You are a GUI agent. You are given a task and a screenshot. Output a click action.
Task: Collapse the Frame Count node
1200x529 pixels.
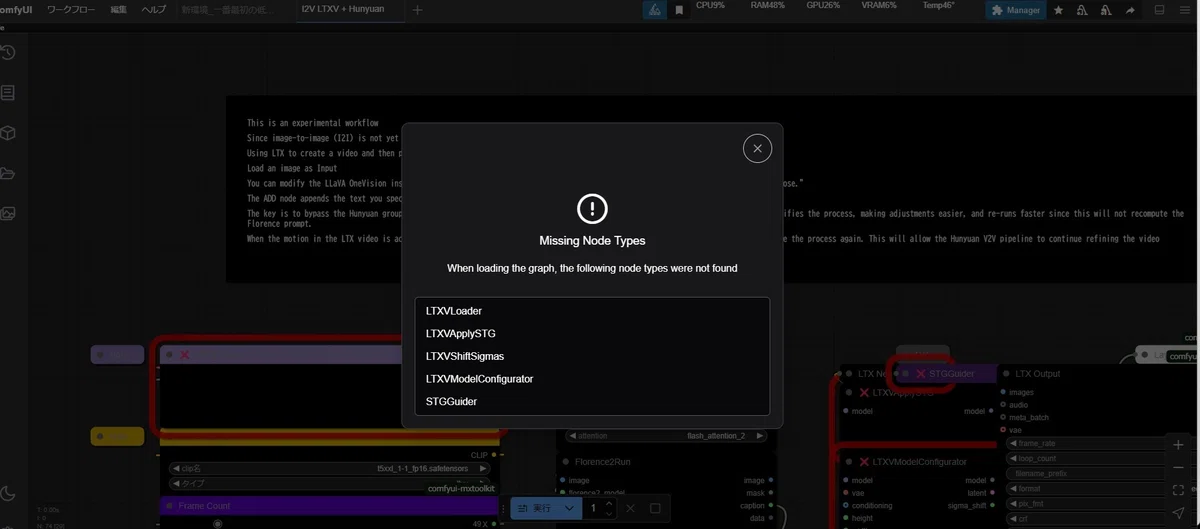169,506
